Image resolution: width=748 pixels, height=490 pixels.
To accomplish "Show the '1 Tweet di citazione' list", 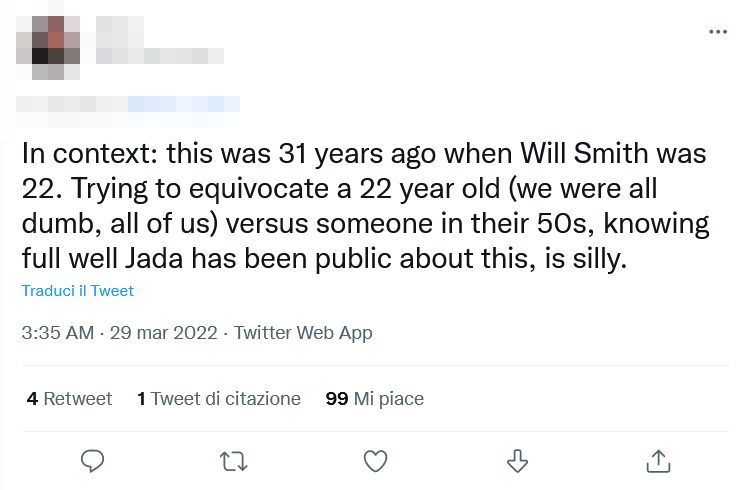I will tap(219, 398).
